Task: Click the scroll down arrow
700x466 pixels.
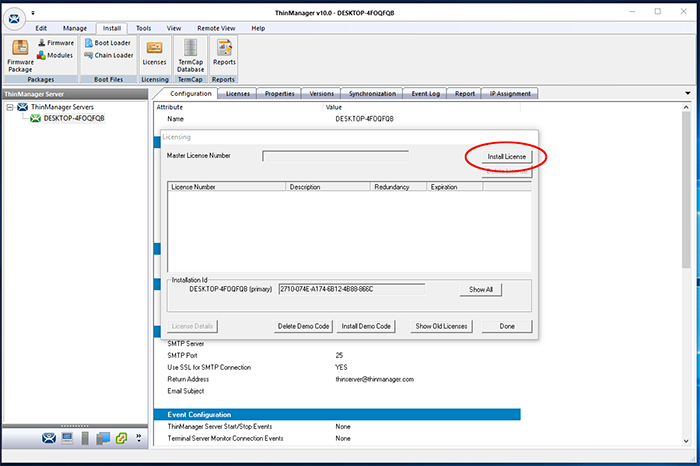Action: 686,441
